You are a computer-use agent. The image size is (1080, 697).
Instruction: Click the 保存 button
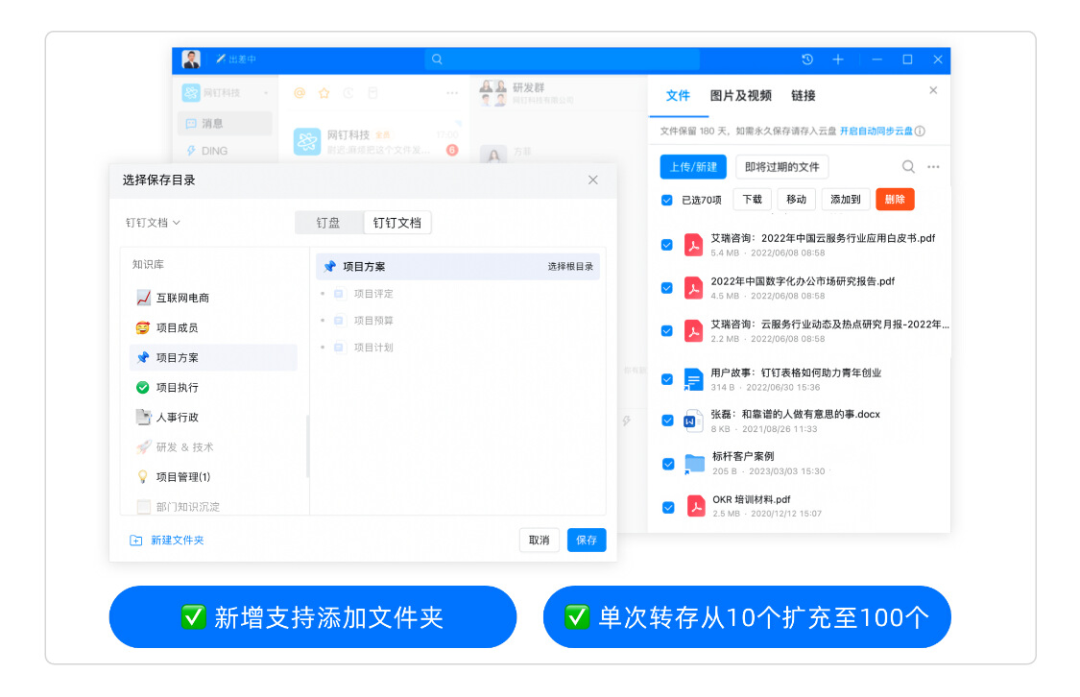(x=586, y=540)
